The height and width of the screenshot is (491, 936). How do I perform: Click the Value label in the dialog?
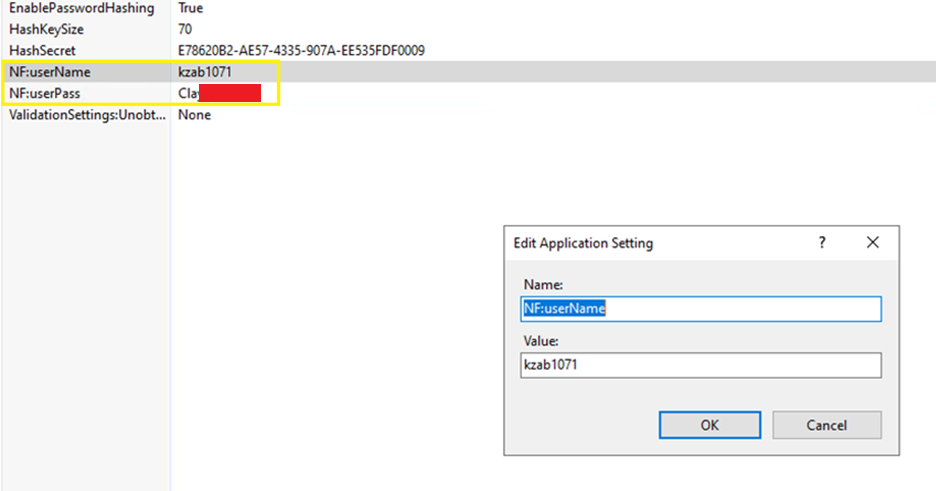(x=540, y=341)
